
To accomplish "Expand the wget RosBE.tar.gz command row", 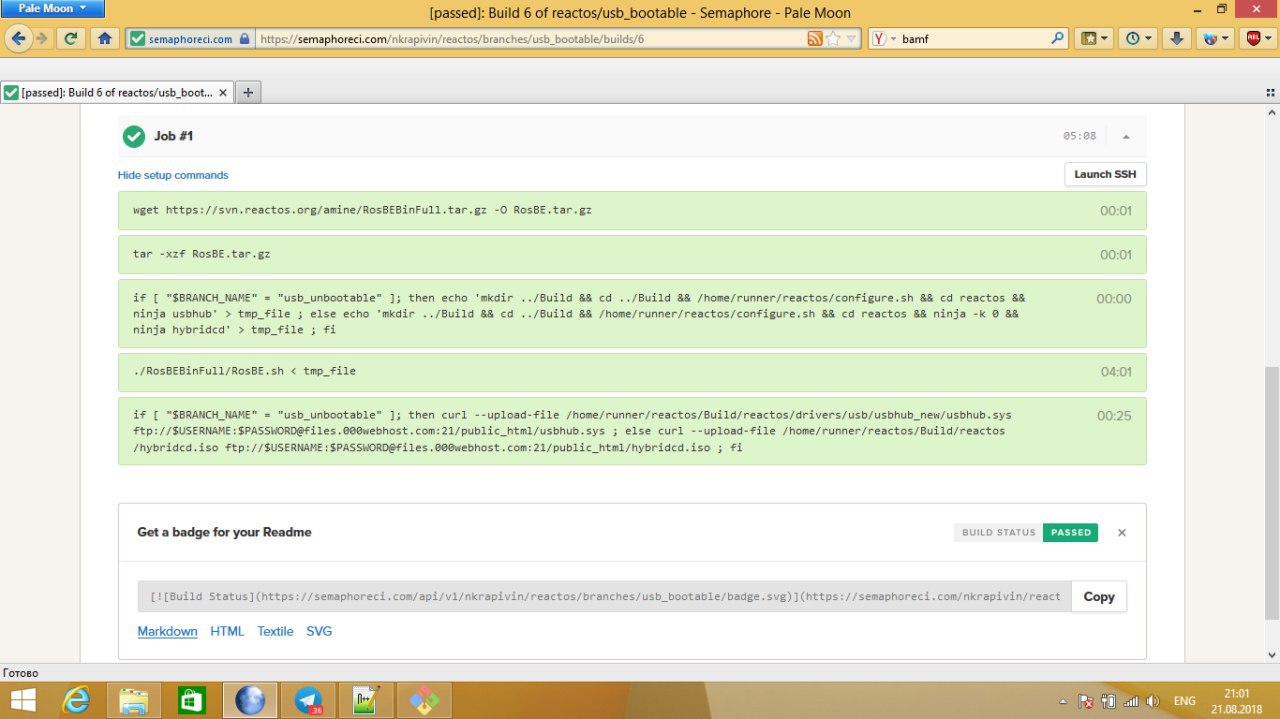I will tap(632, 211).
